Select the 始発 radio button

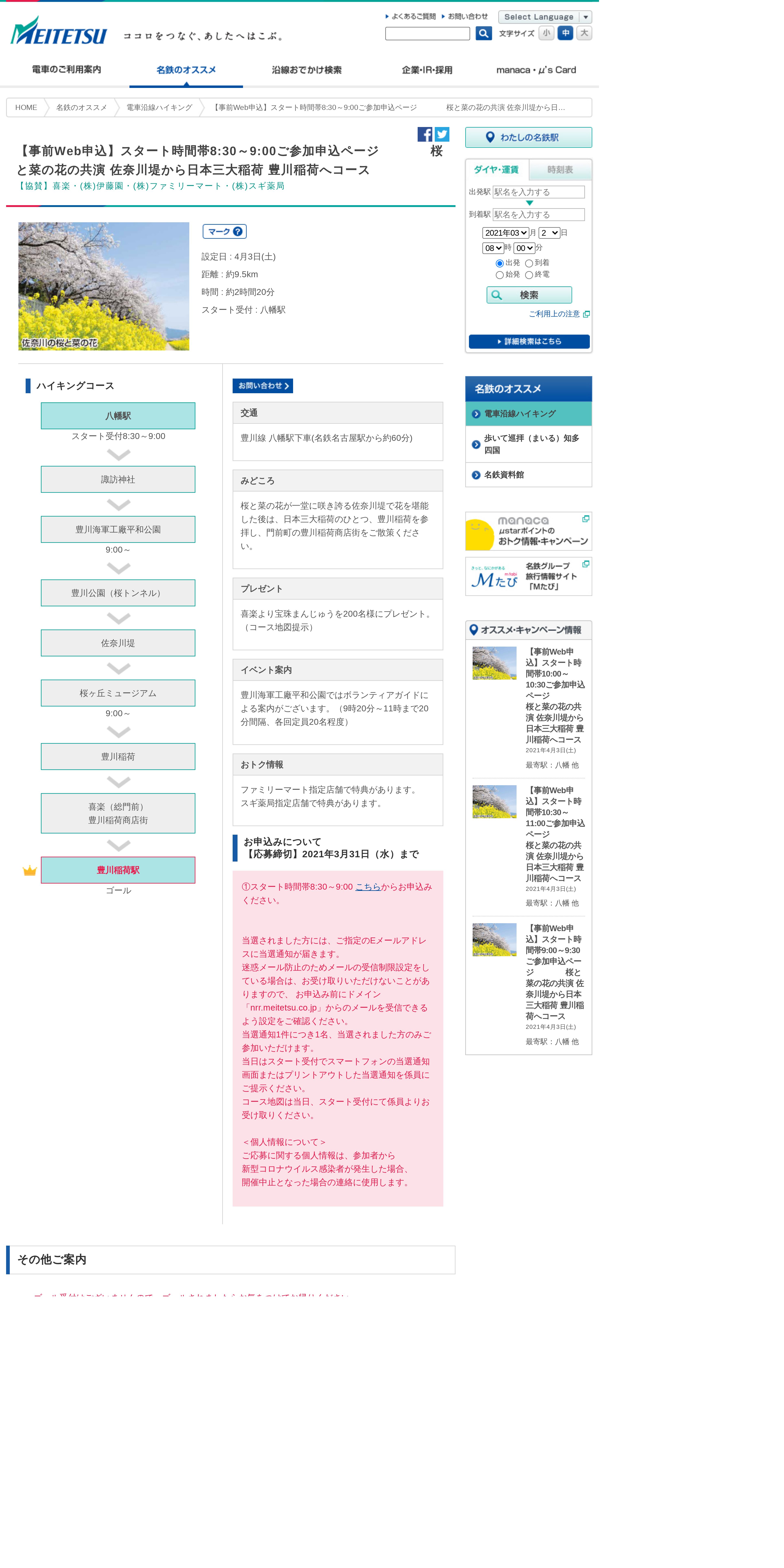[x=500, y=275]
